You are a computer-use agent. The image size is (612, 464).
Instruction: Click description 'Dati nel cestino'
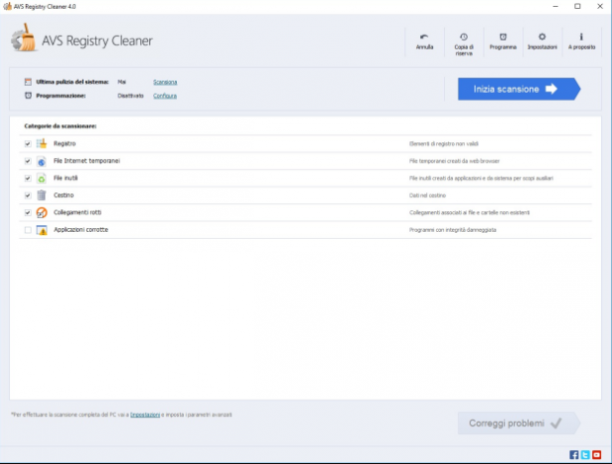click(x=427, y=195)
